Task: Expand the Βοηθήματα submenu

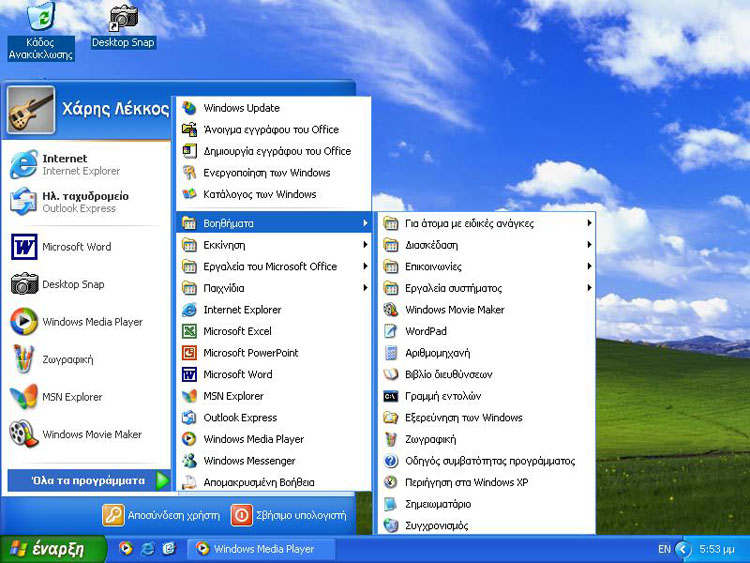Action: [274, 223]
